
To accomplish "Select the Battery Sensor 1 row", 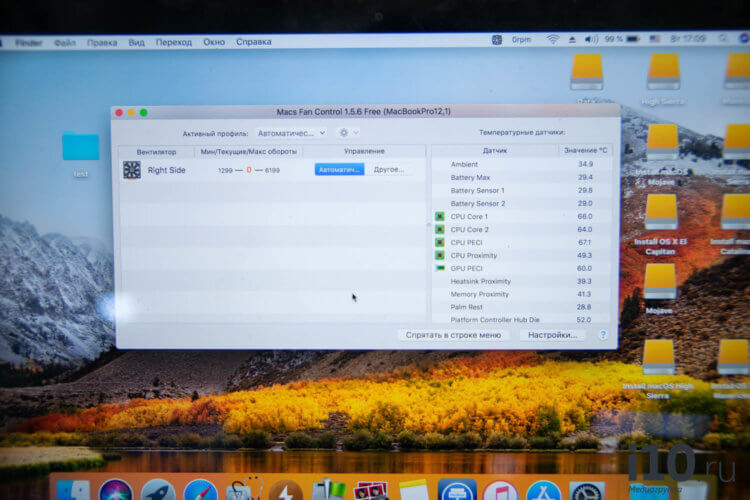I will click(521, 190).
